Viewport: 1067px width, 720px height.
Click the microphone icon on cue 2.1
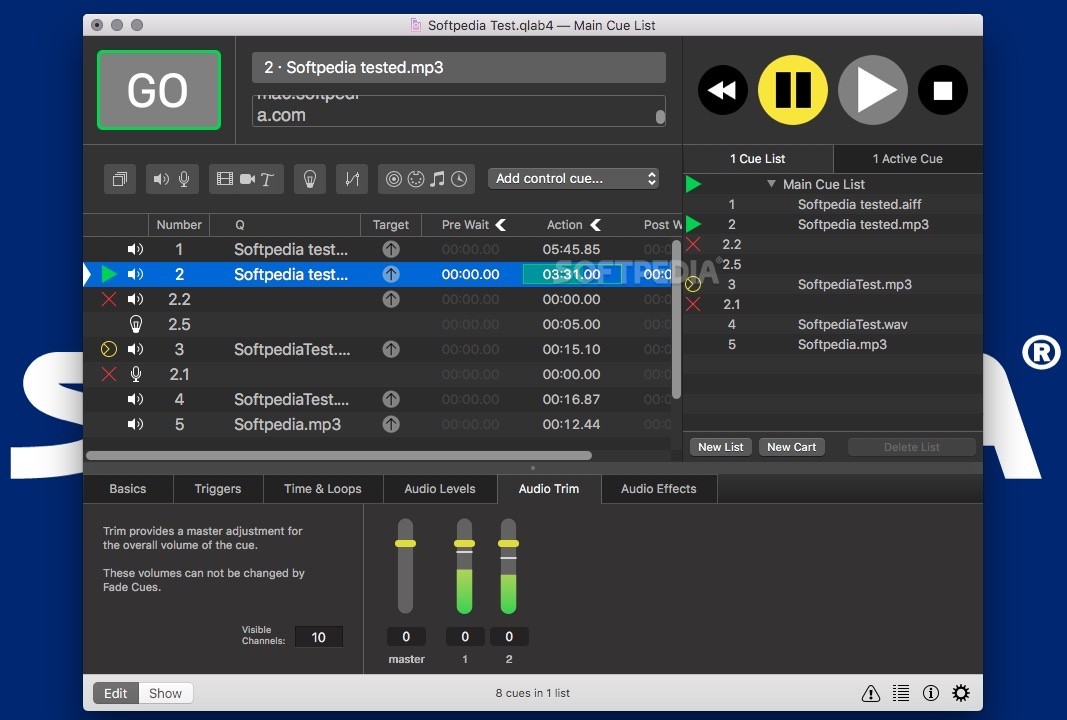(x=136, y=374)
